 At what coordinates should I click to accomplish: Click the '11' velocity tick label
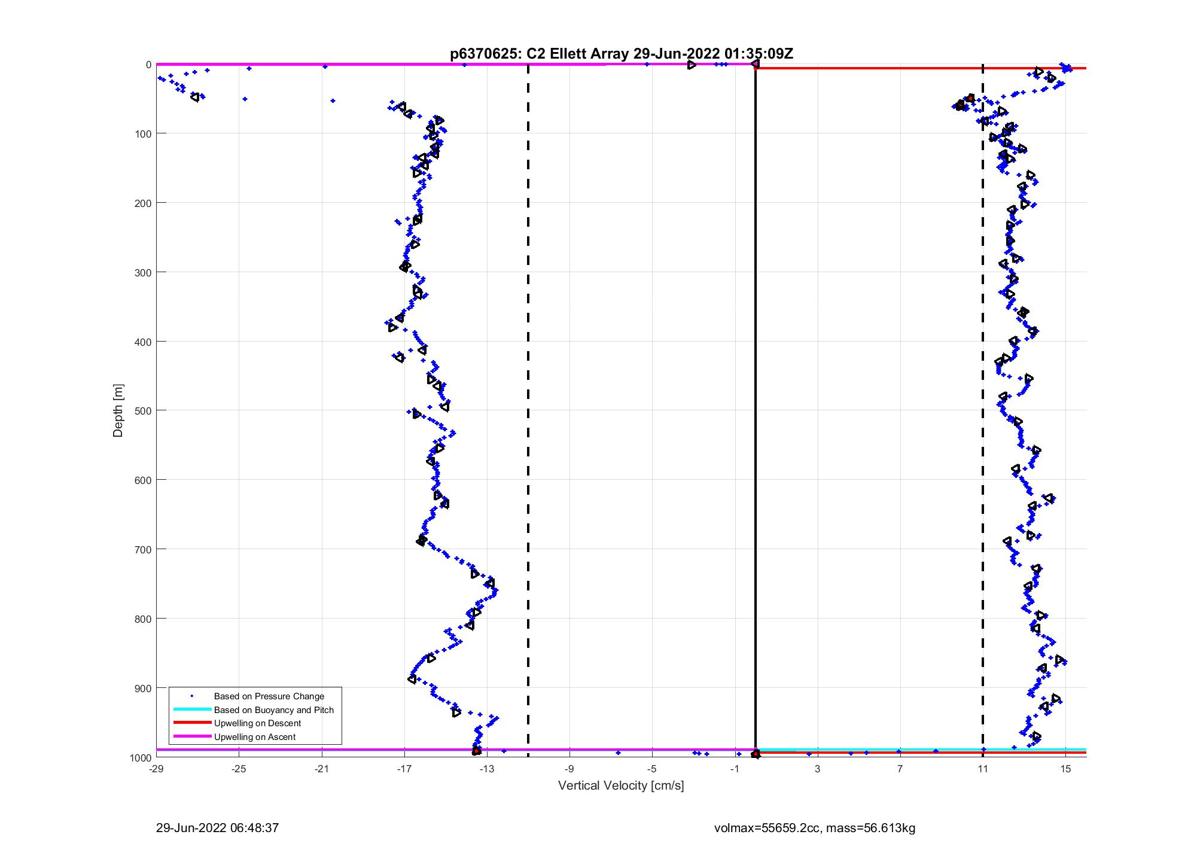983,768
